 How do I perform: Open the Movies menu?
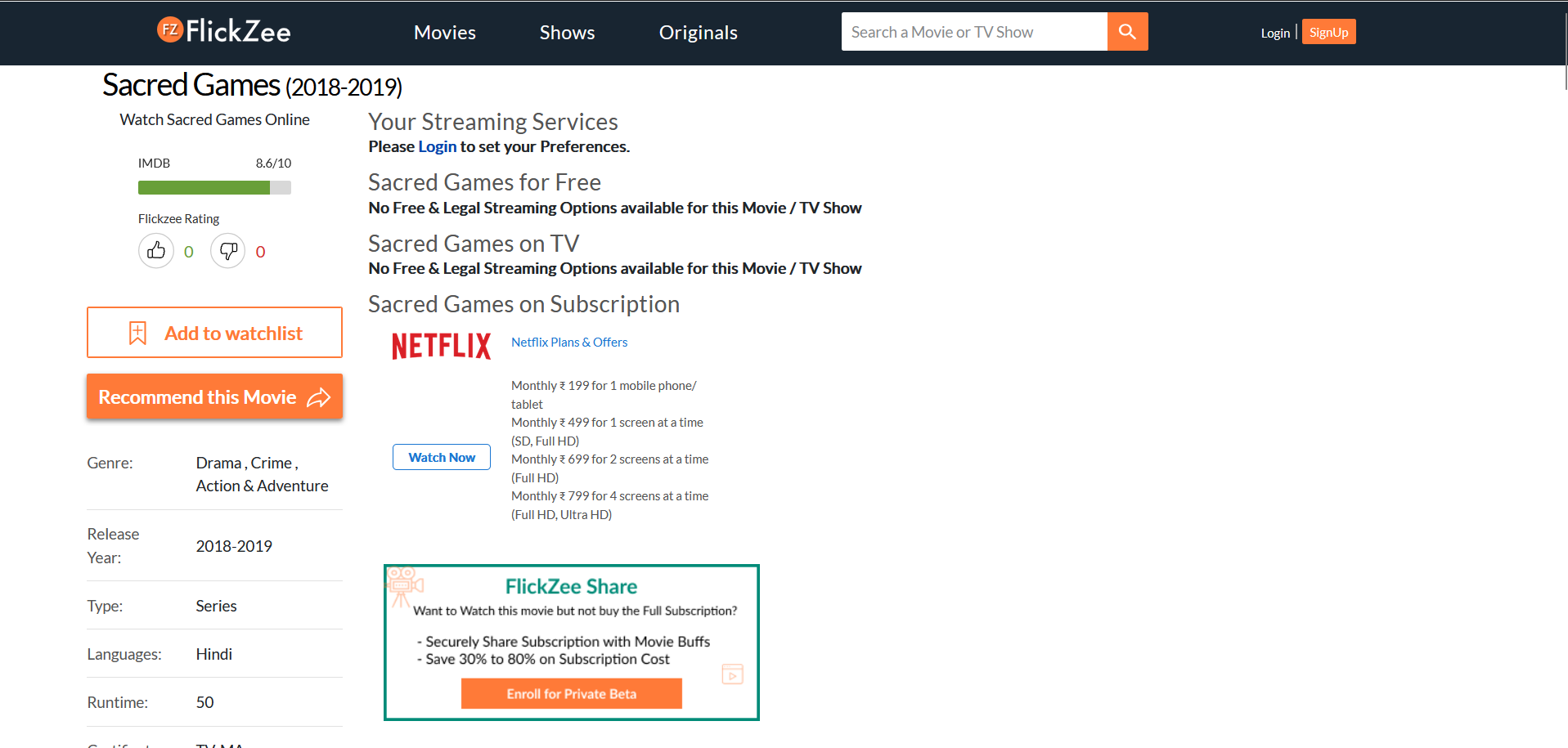point(445,33)
